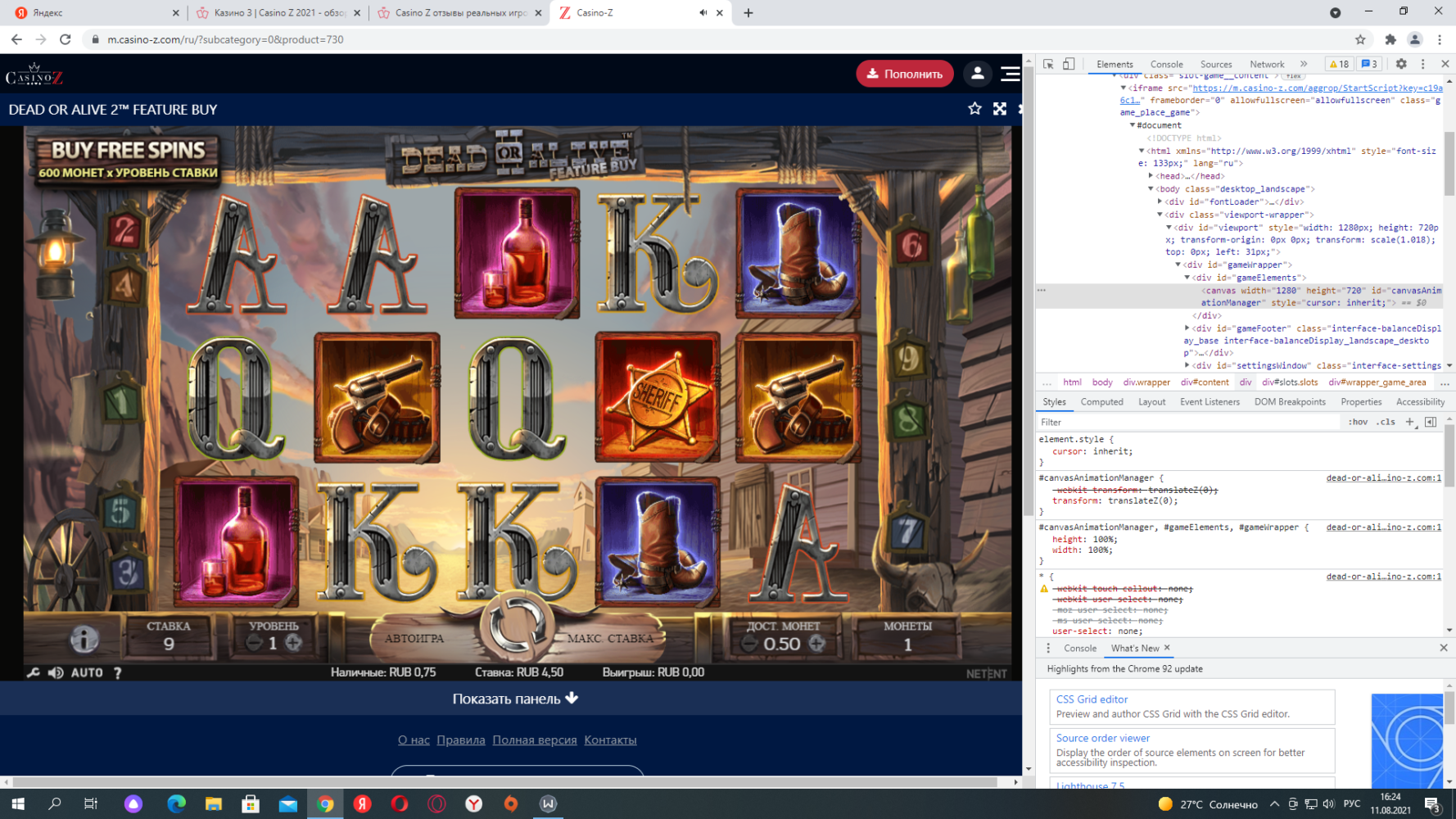Open File Explorer from the taskbar

(213, 803)
